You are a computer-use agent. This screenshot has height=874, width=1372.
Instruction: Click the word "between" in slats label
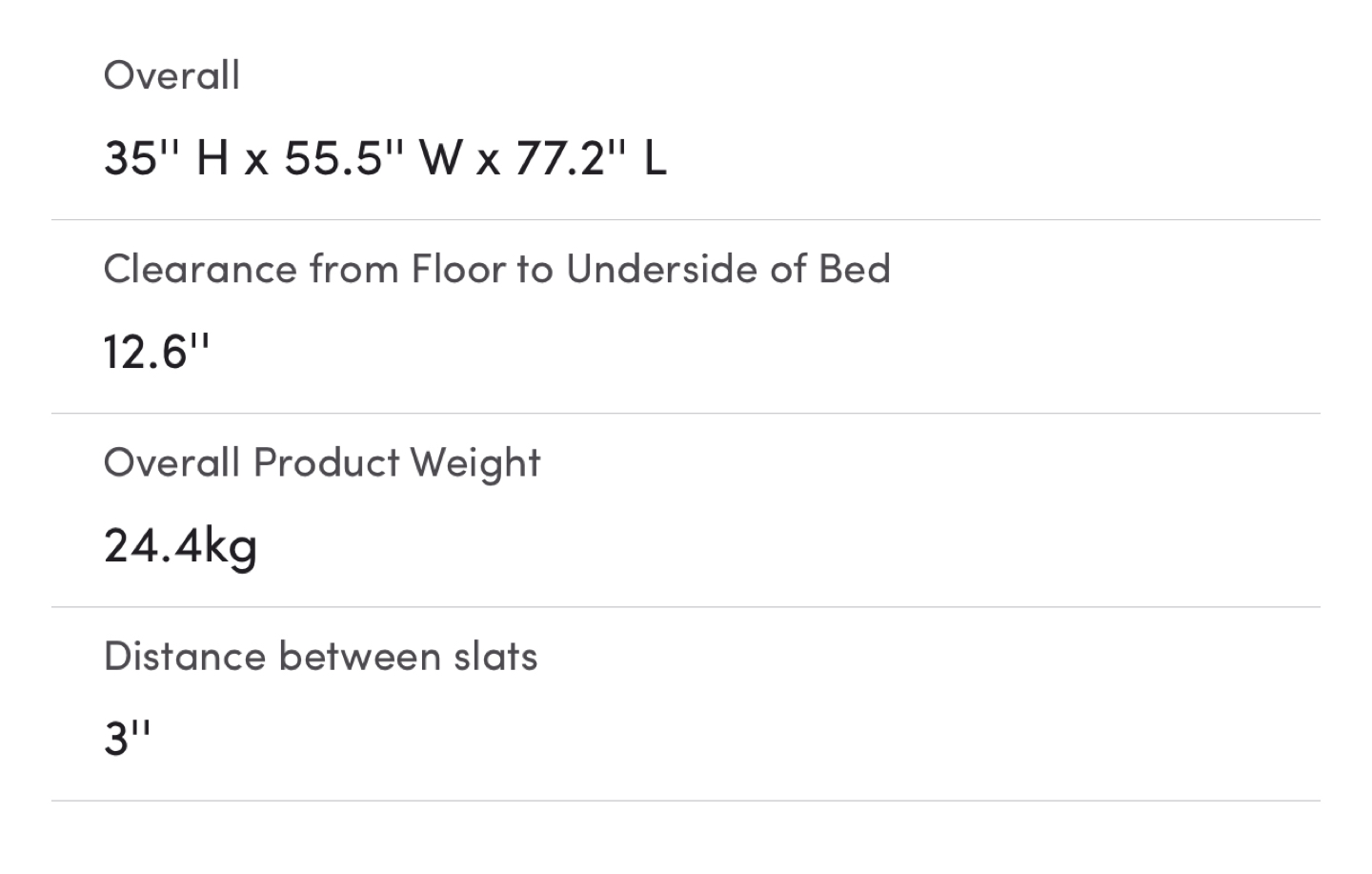(360, 657)
